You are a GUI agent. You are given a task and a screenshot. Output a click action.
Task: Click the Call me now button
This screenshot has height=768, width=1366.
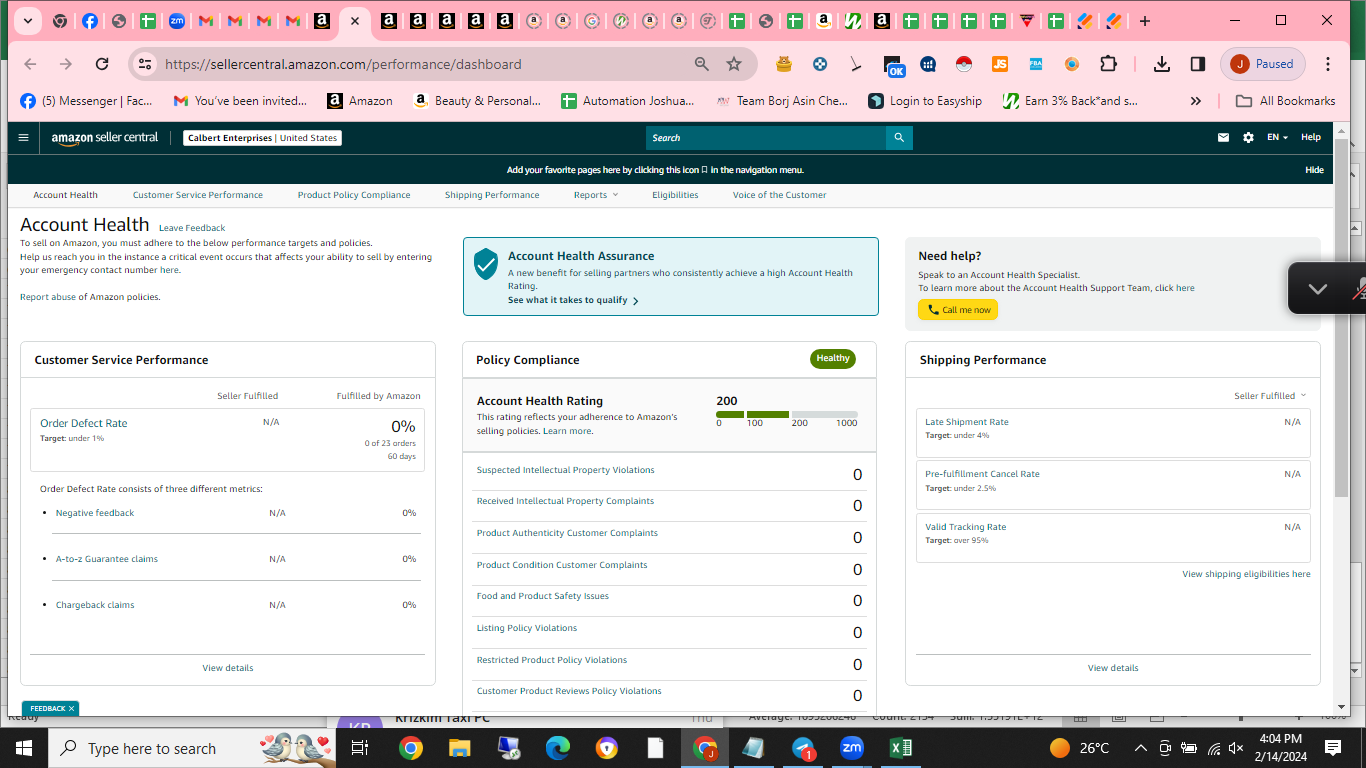tap(958, 310)
